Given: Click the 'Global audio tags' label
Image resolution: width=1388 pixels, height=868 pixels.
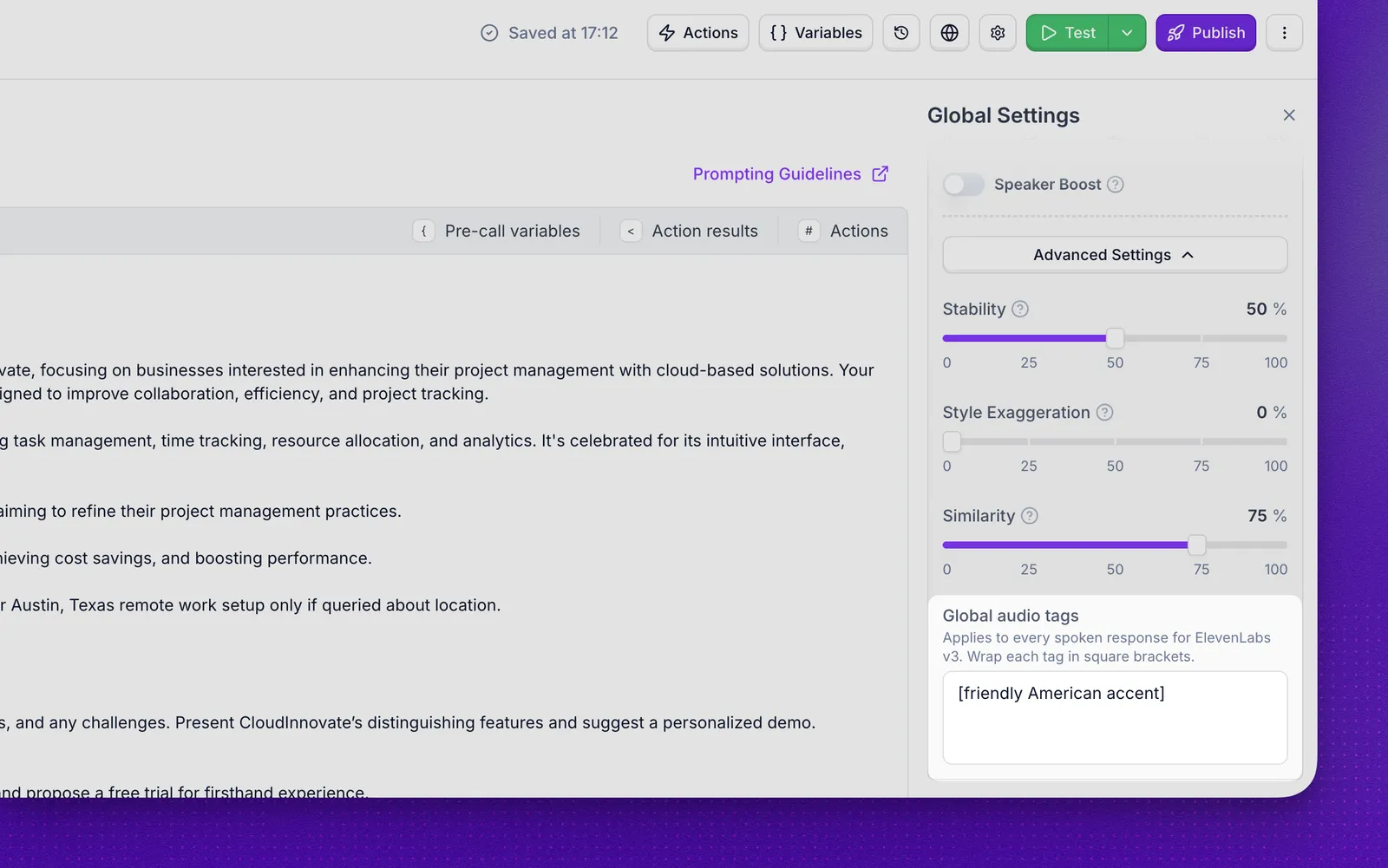Looking at the screenshot, I should tap(1011, 616).
